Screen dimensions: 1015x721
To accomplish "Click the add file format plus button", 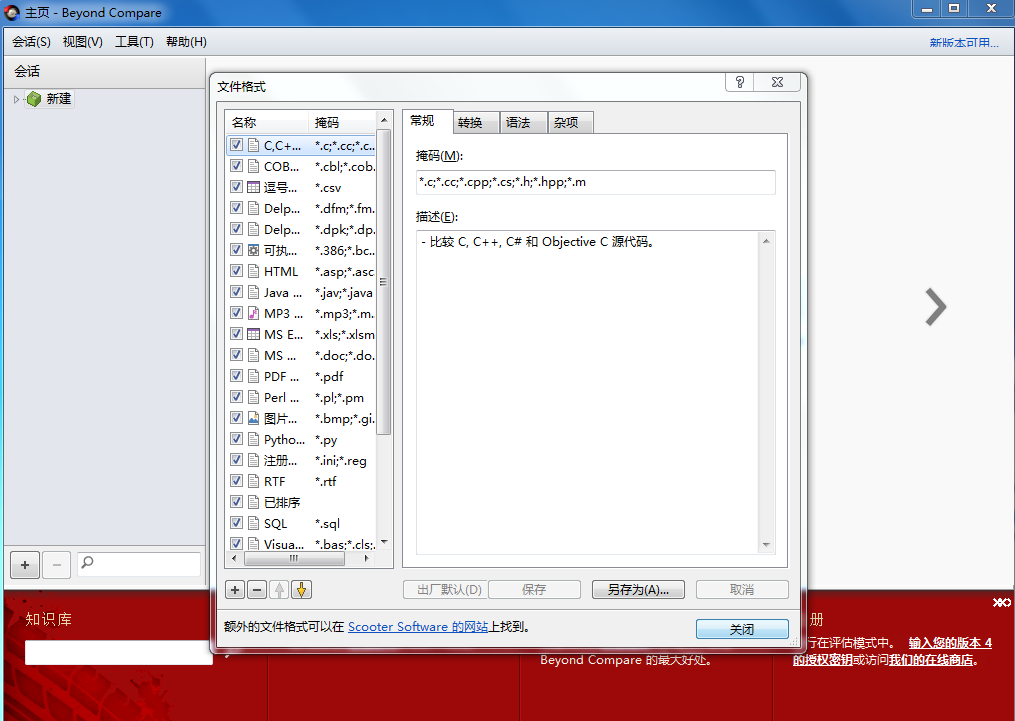I will coord(235,590).
